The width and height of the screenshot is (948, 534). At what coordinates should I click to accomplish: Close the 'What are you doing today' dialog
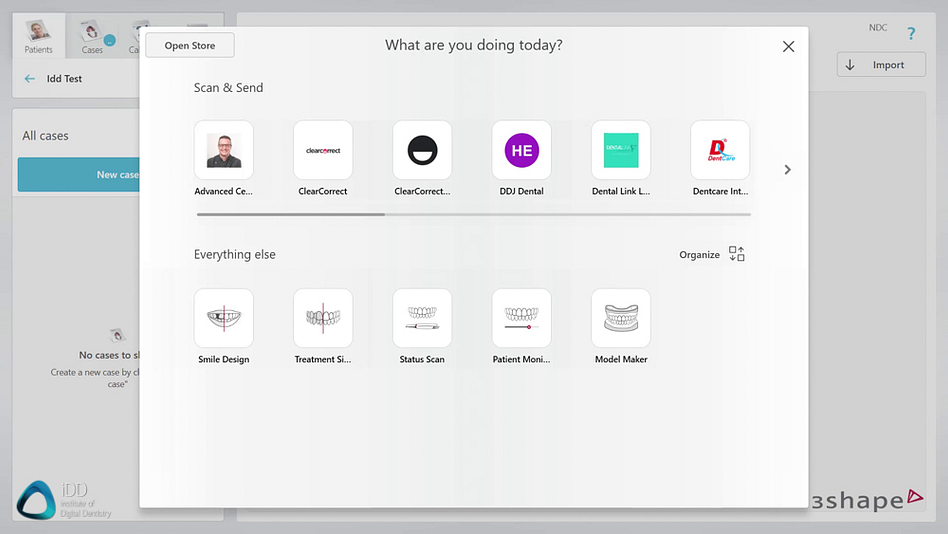click(788, 46)
